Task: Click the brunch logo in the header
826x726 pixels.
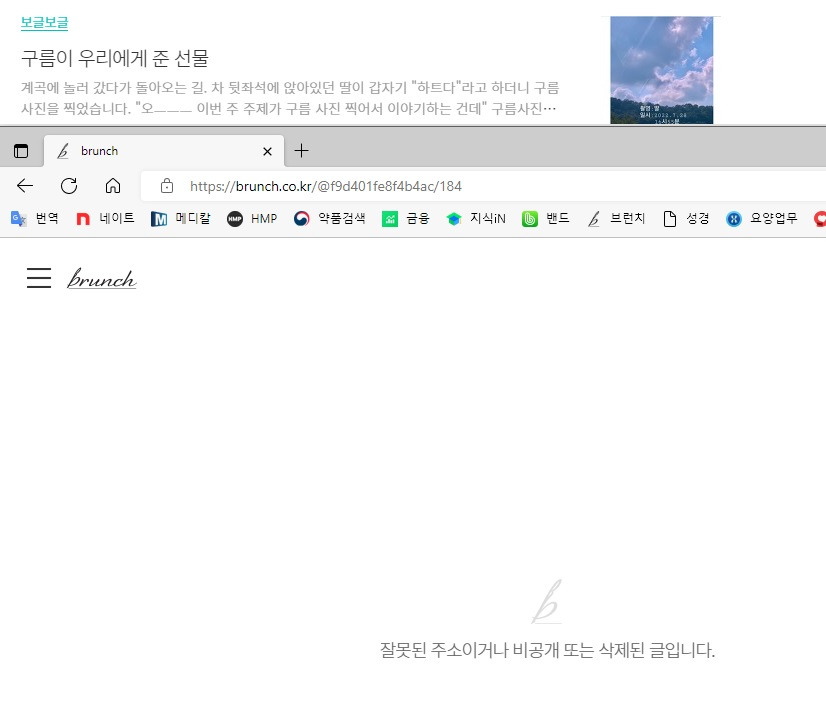Action: (x=102, y=278)
